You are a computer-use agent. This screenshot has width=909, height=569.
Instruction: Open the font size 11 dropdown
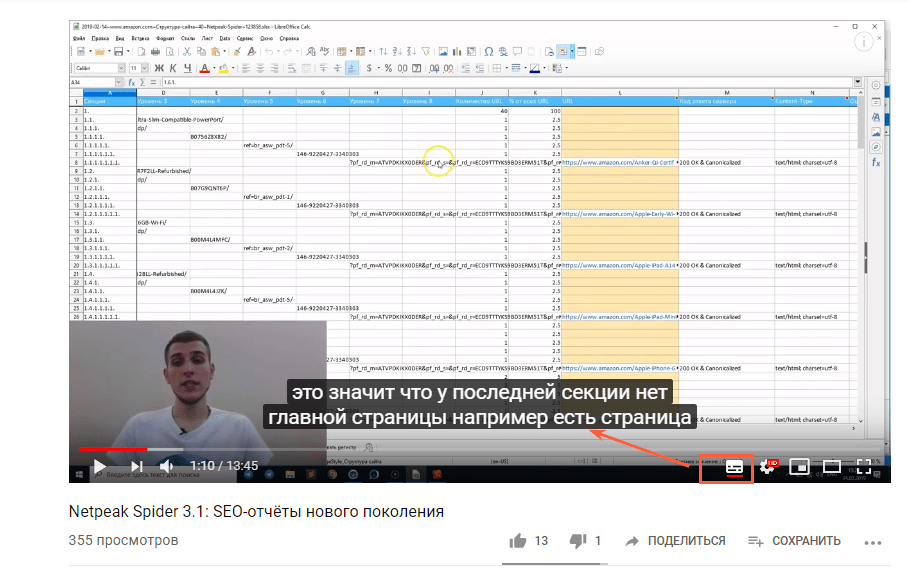click(x=144, y=68)
